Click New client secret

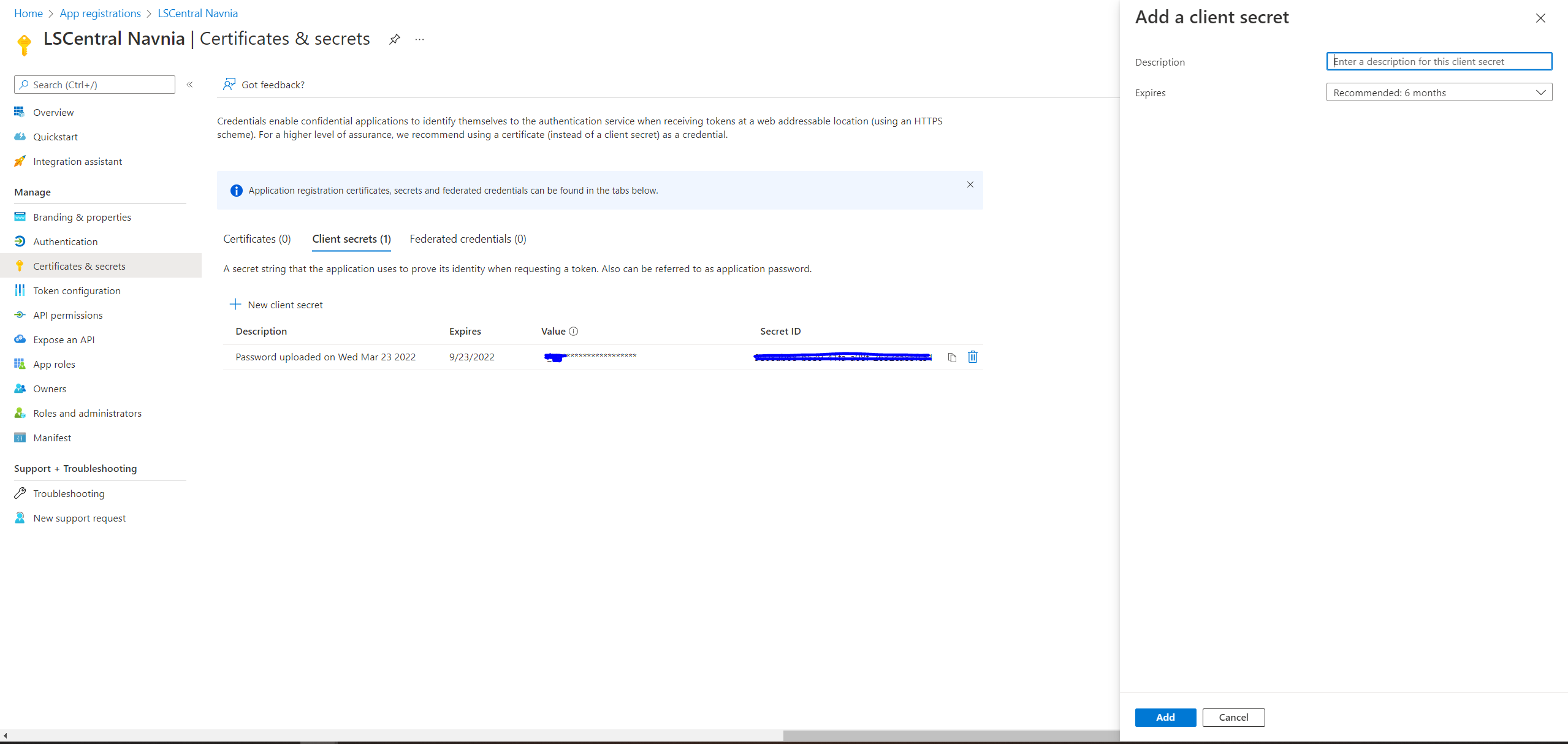coord(276,305)
